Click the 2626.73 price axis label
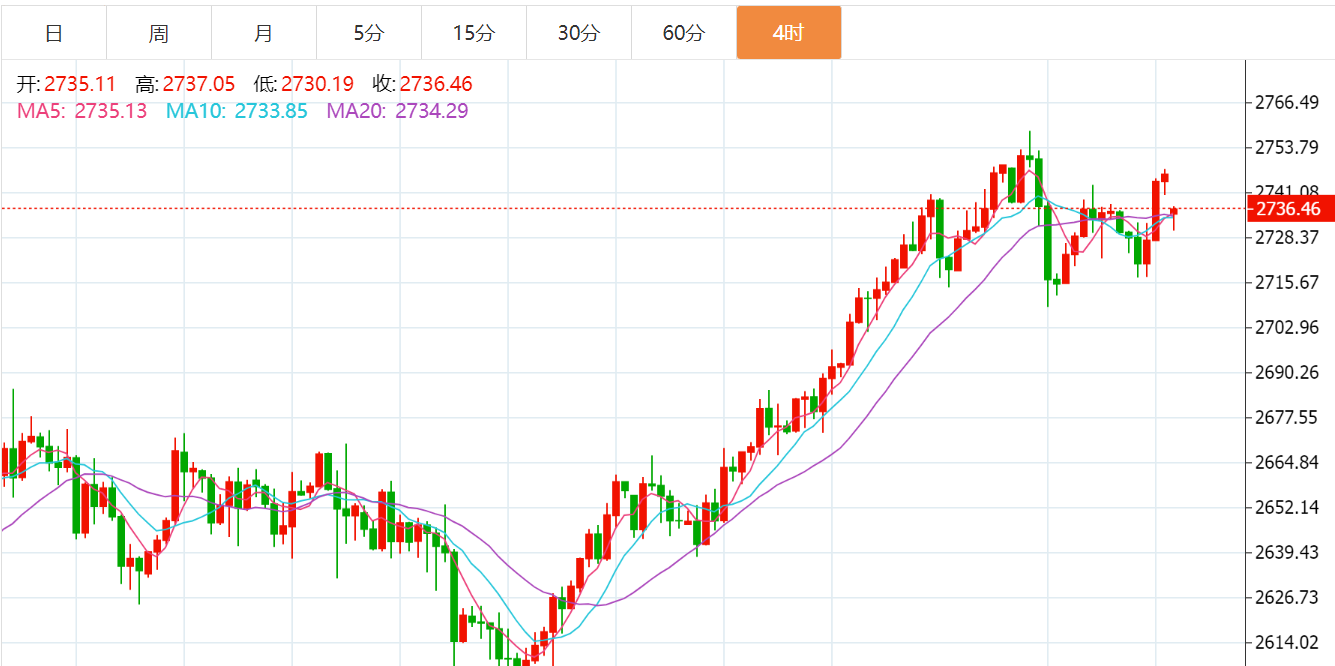Image resolution: width=1335 pixels, height=666 pixels. [1287, 597]
